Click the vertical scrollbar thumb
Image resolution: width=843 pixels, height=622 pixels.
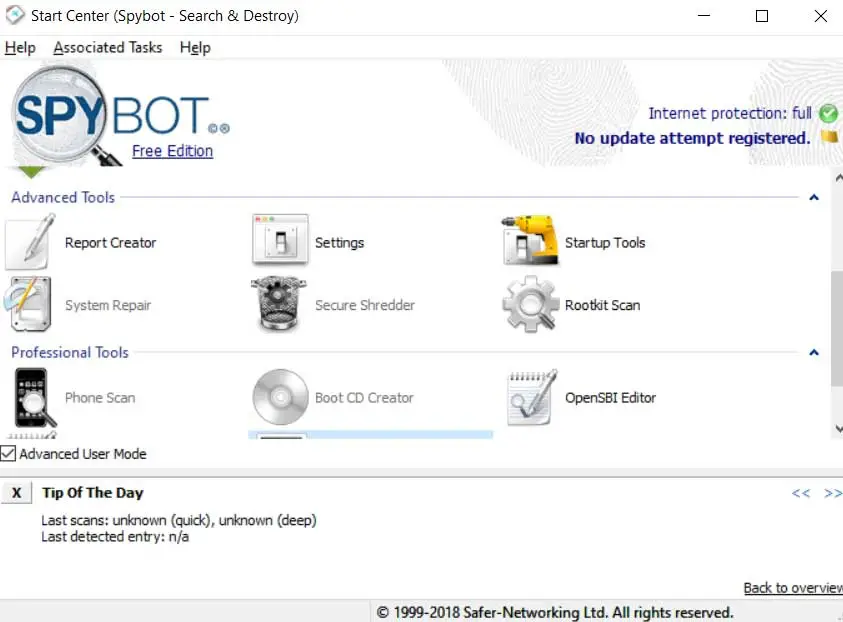[837, 328]
